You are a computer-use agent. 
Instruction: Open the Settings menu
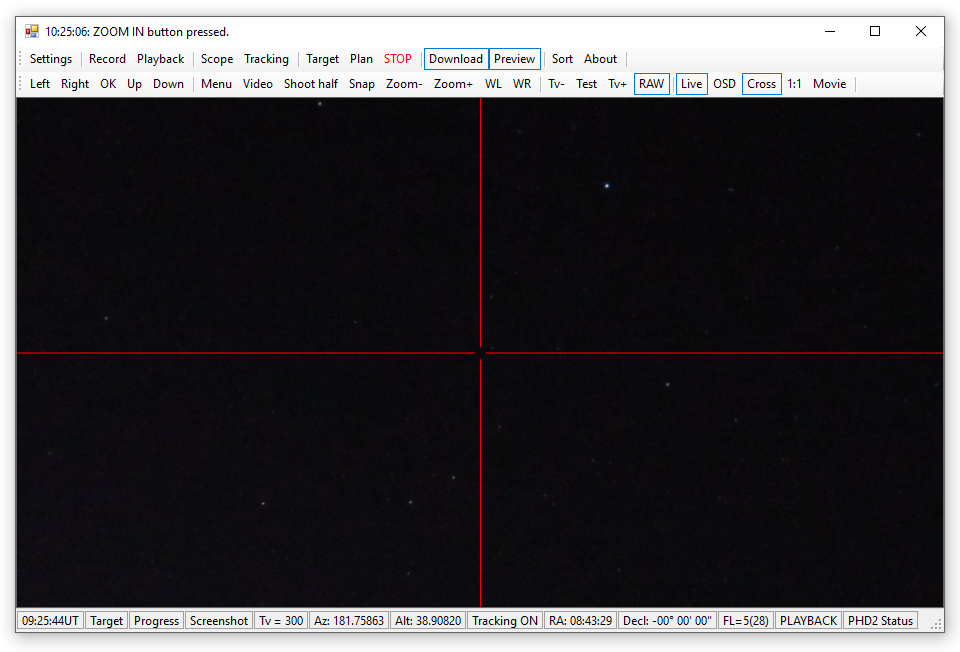click(51, 59)
